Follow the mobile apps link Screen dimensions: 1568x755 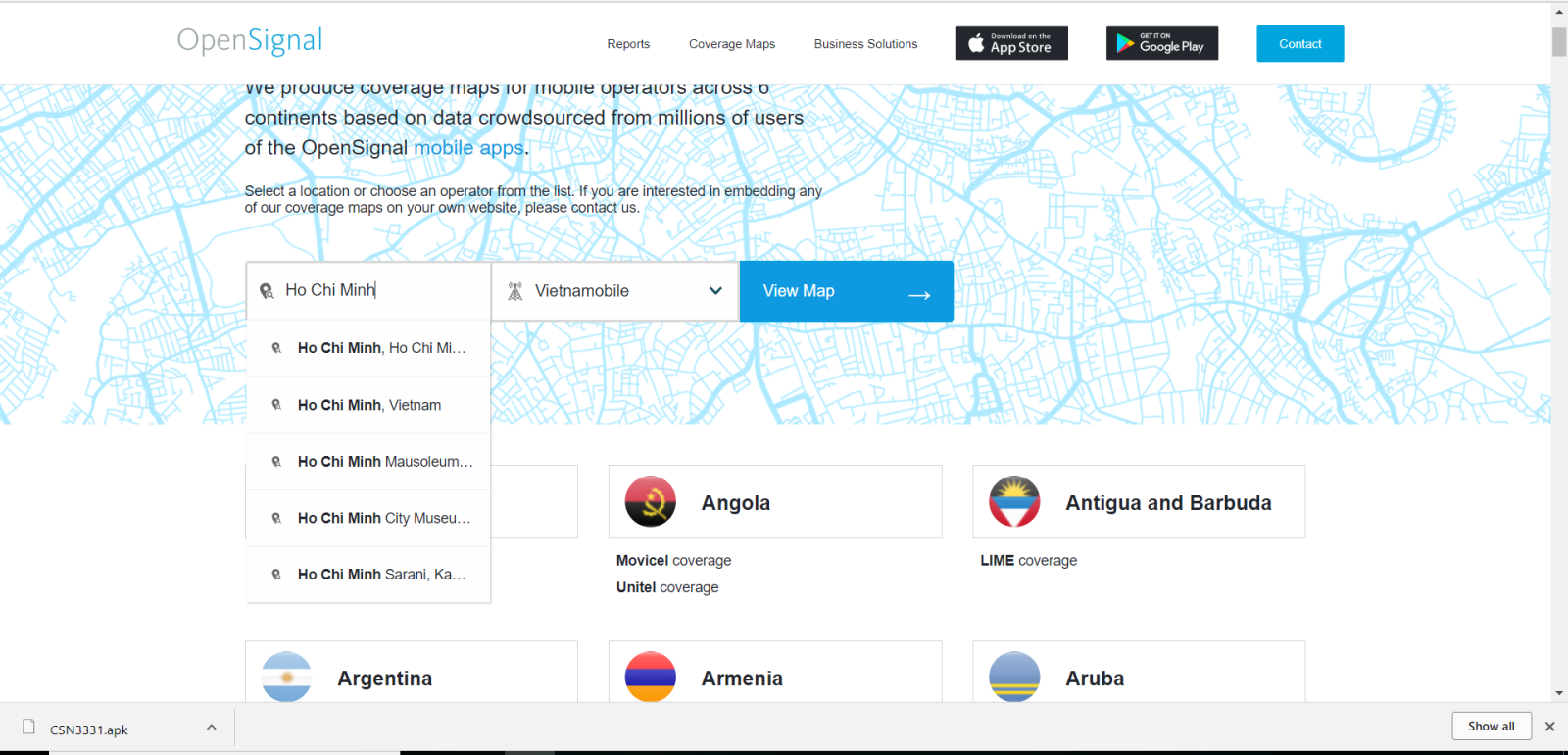tap(468, 148)
